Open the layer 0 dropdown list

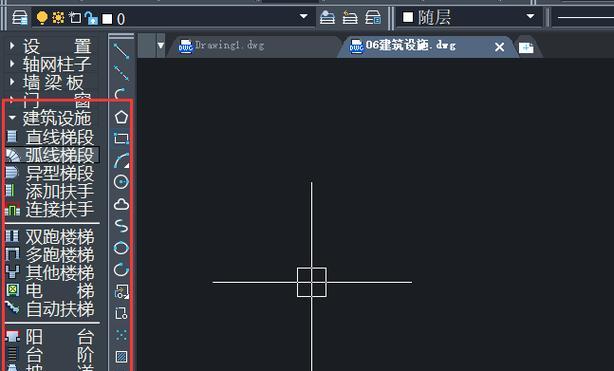click(x=303, y=16)
